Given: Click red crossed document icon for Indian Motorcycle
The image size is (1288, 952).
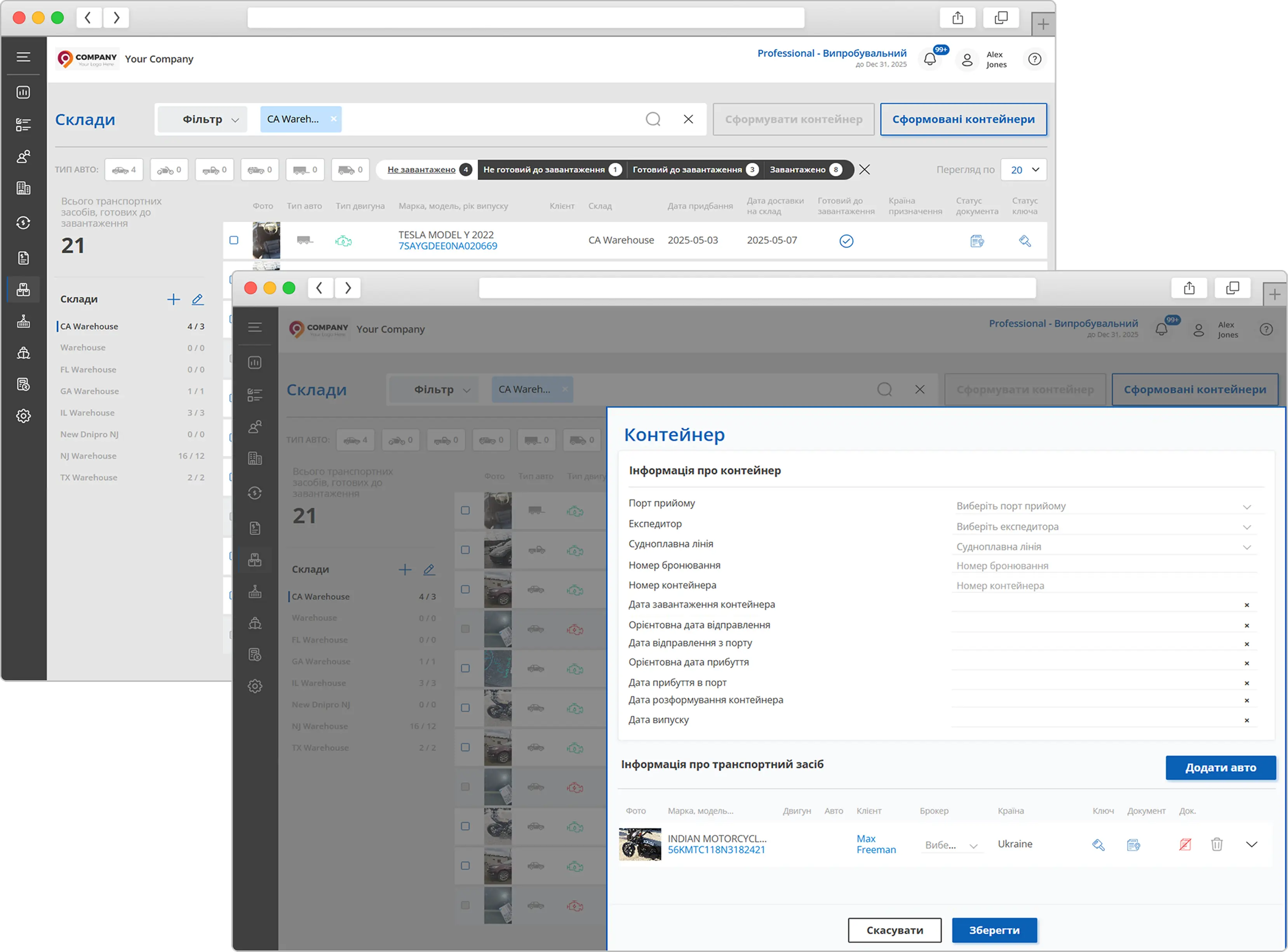Looking at the screenshot, I should [1185, 845].
